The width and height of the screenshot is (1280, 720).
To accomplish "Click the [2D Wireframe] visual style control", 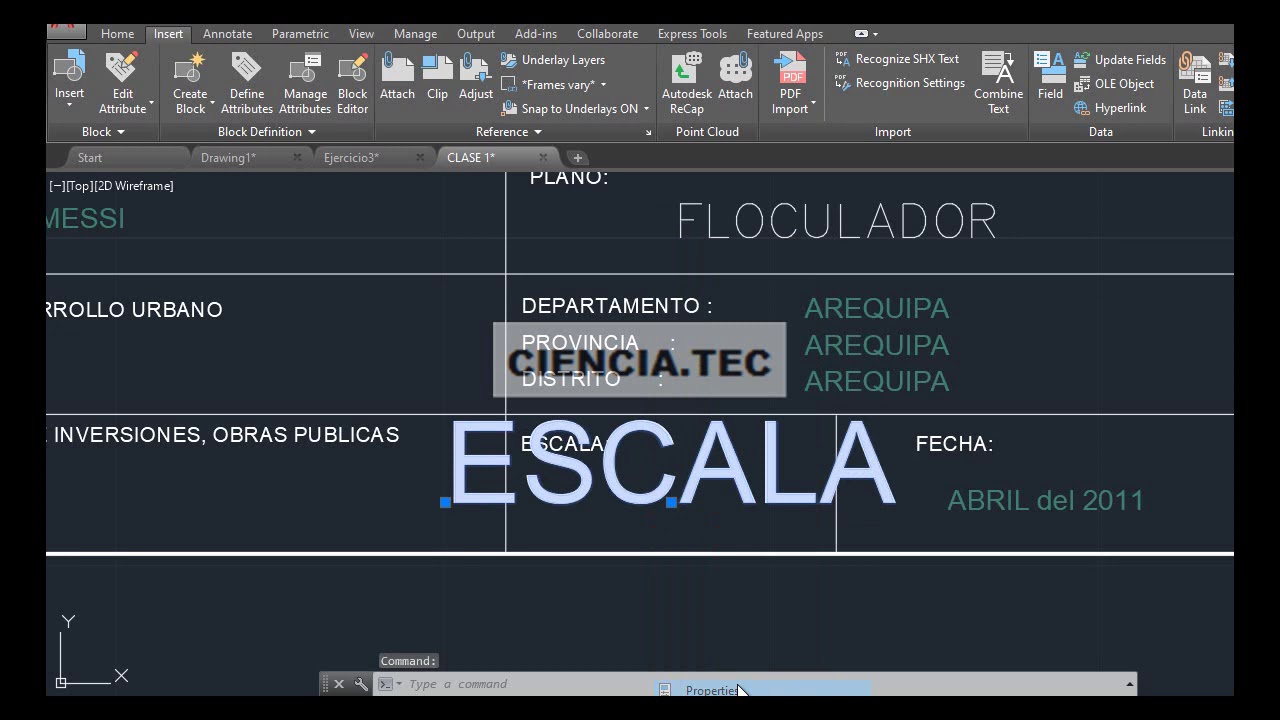I will coord(134,186).
